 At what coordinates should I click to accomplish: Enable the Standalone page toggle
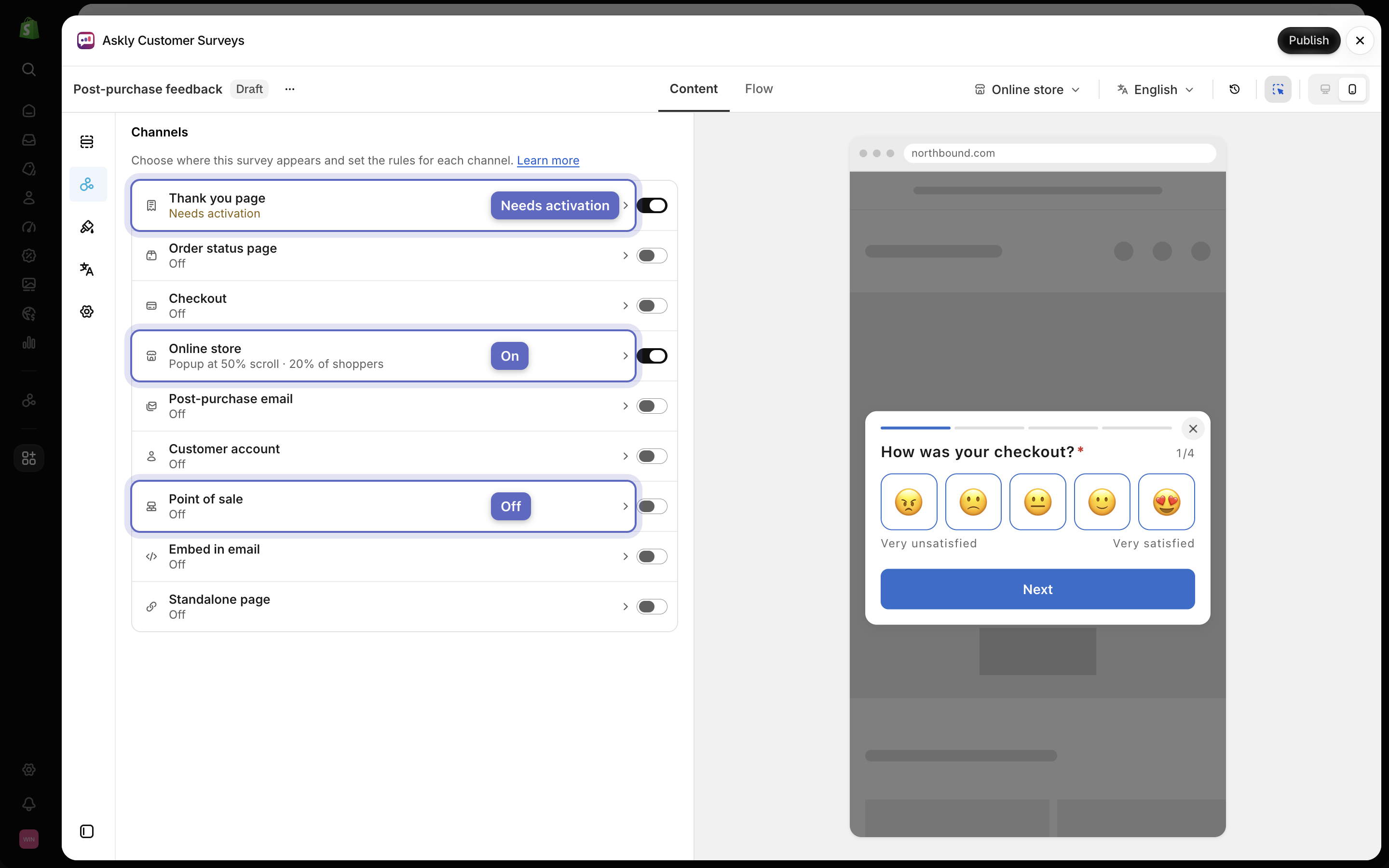tap(652, 607)
